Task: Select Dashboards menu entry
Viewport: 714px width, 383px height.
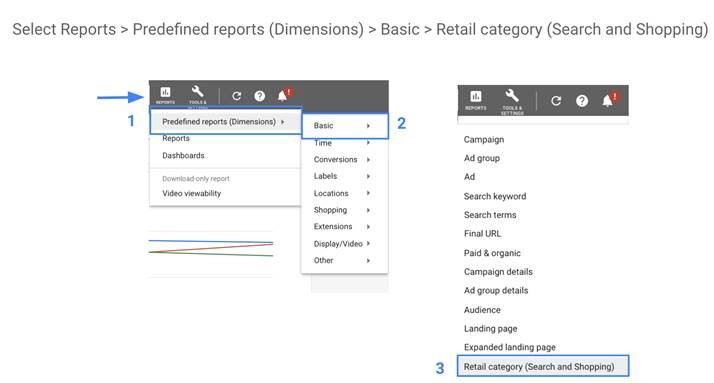Action: [183, 156]
